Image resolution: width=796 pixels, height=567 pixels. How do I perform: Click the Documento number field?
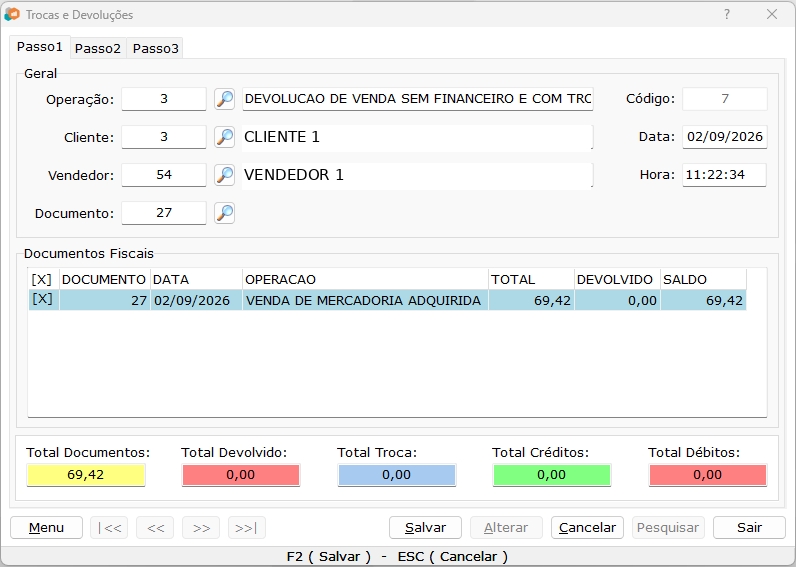click(164, 213)
